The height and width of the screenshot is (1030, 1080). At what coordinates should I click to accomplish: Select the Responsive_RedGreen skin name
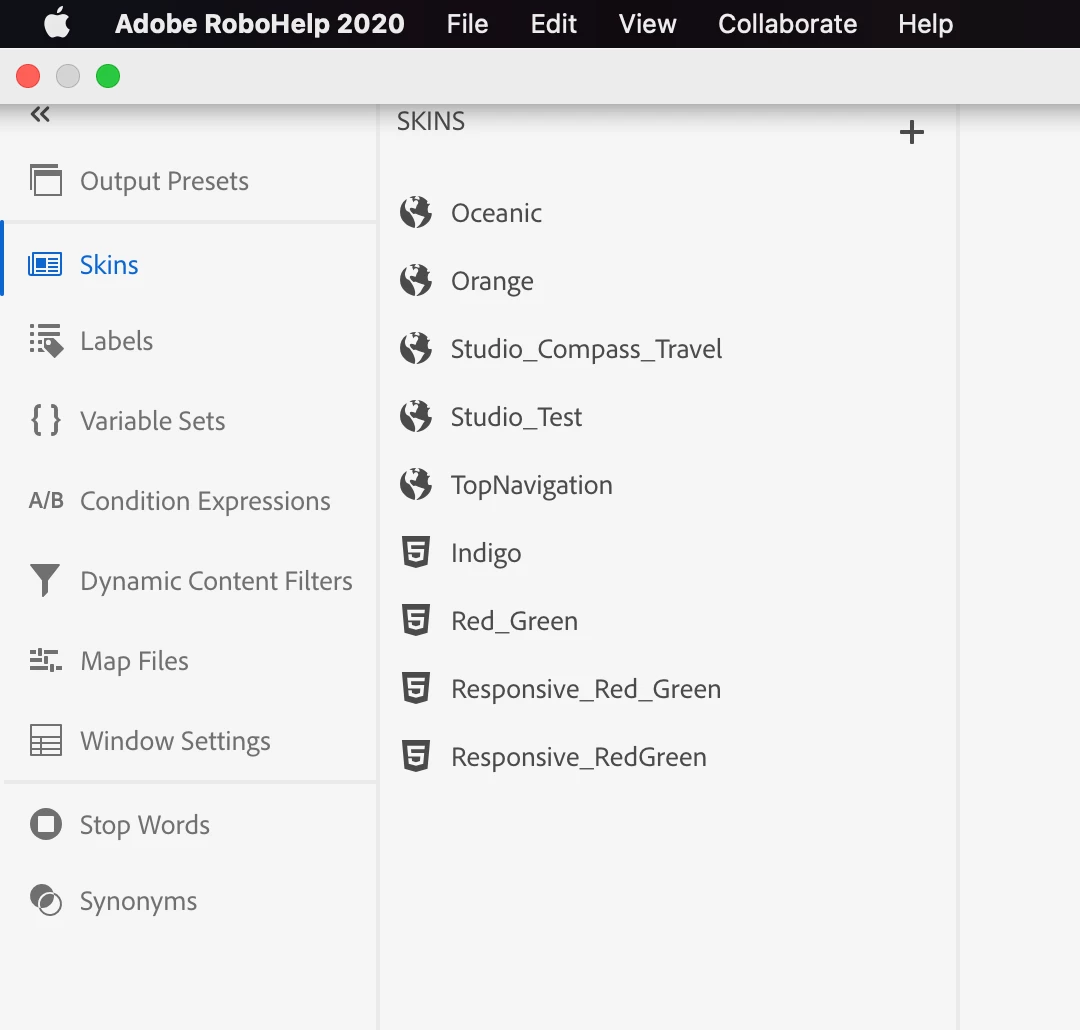[x=579, y=757]
